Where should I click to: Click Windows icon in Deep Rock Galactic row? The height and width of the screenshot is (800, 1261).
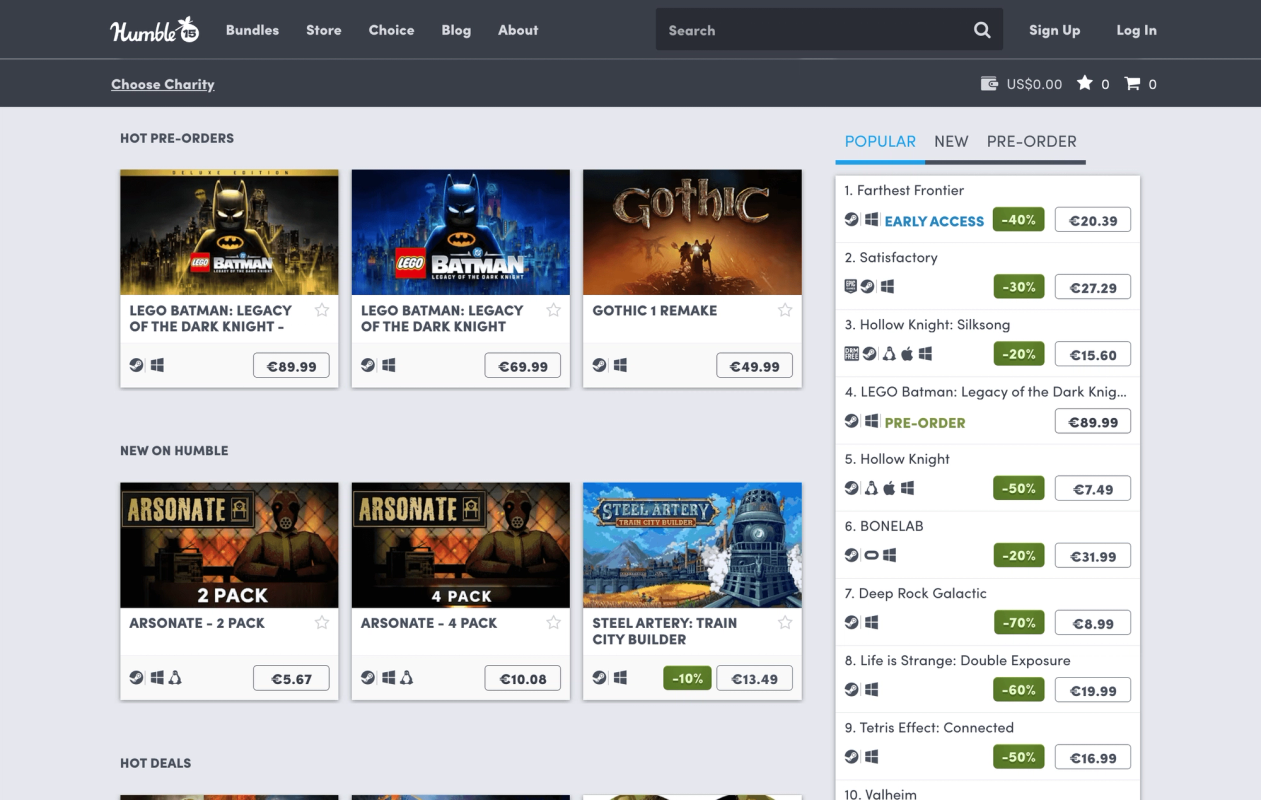[x=871, y=622]
